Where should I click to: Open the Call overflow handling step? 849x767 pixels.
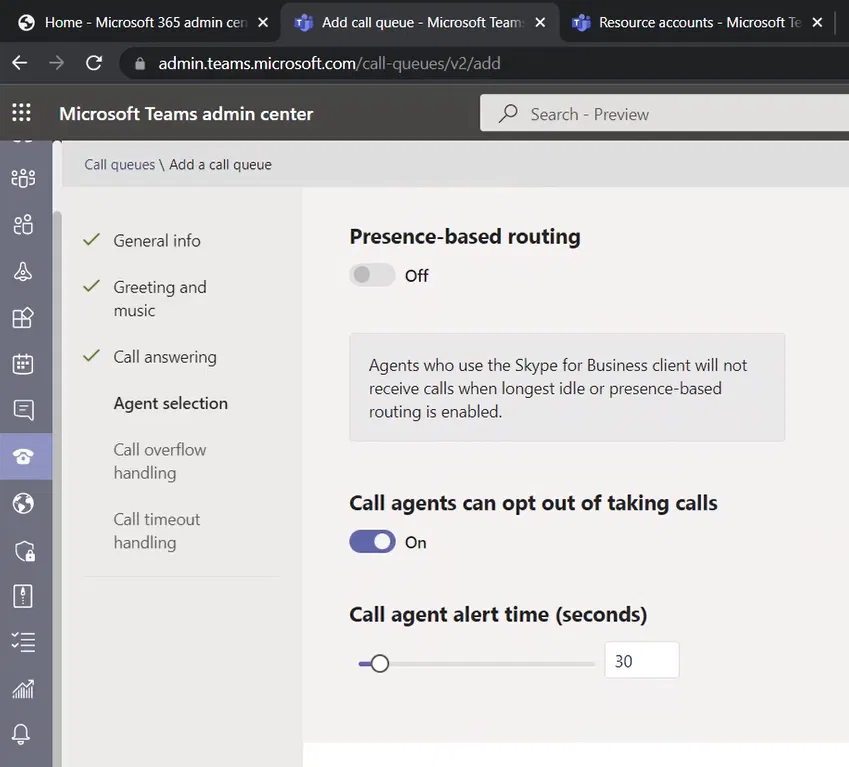159,461
